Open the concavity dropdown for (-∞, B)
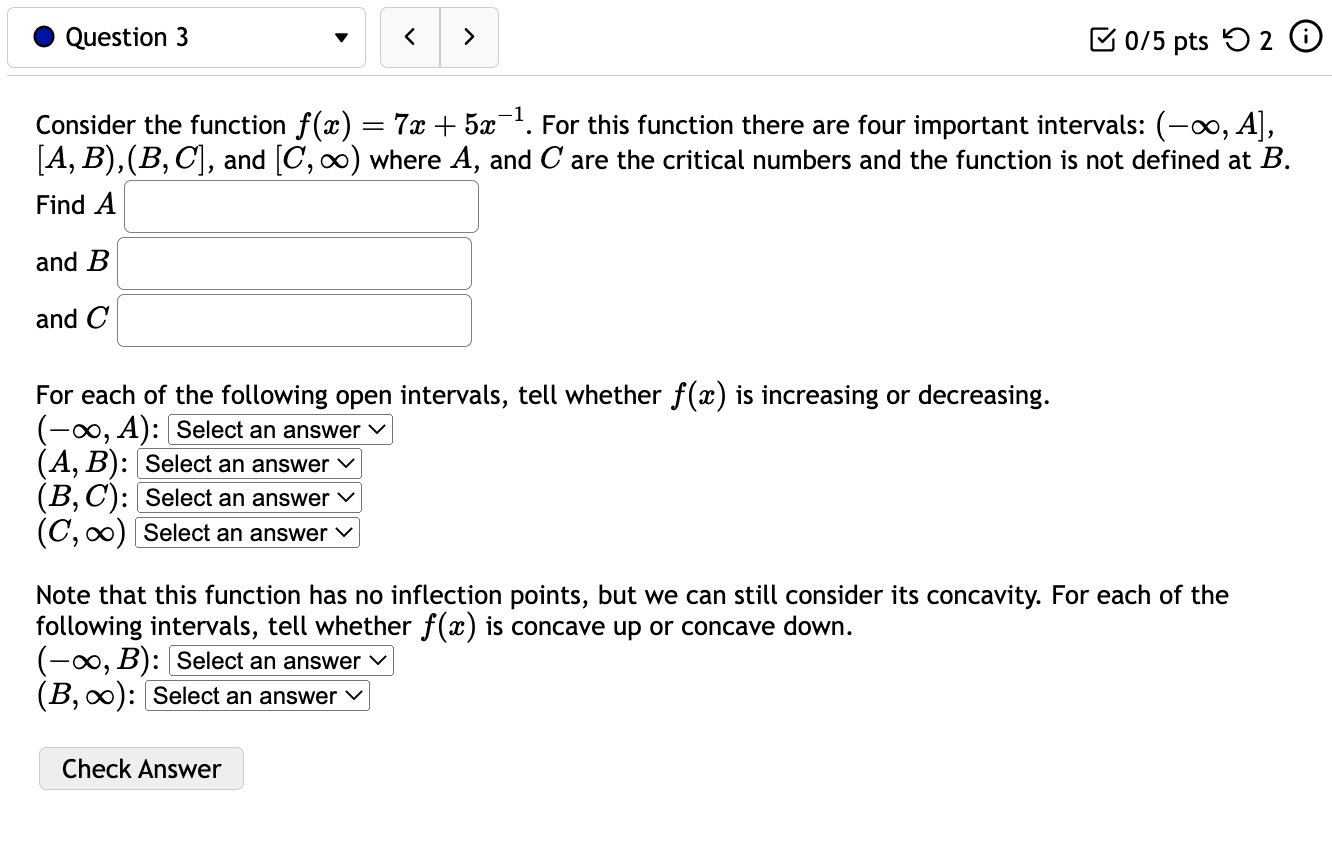This screenshot has height=844, width=1332. [x=280, y=661]
